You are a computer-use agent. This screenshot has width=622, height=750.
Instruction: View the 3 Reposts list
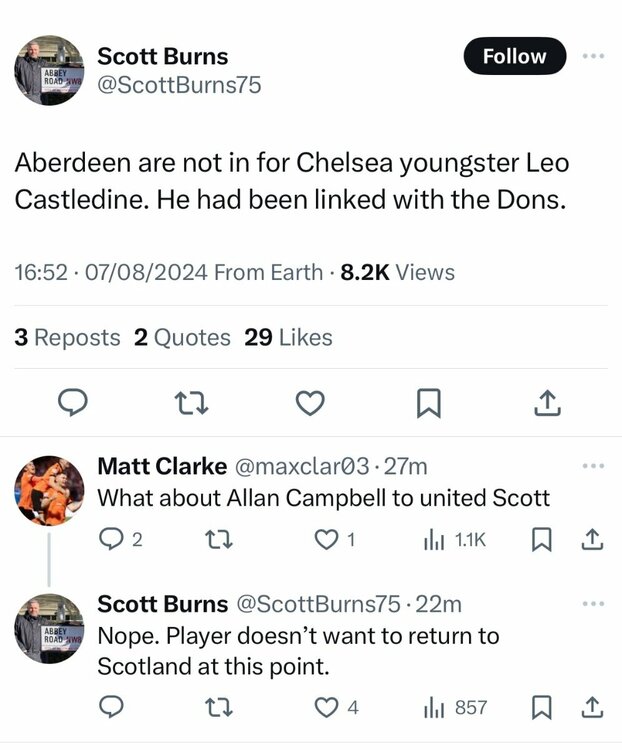pos(67,338)
